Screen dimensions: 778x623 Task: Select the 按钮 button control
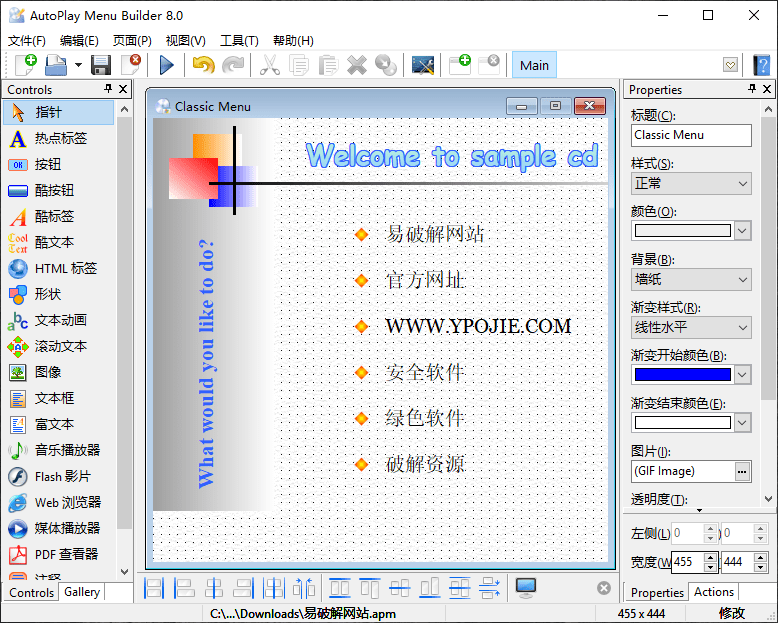pyautogui.click(x=59, y=164)
